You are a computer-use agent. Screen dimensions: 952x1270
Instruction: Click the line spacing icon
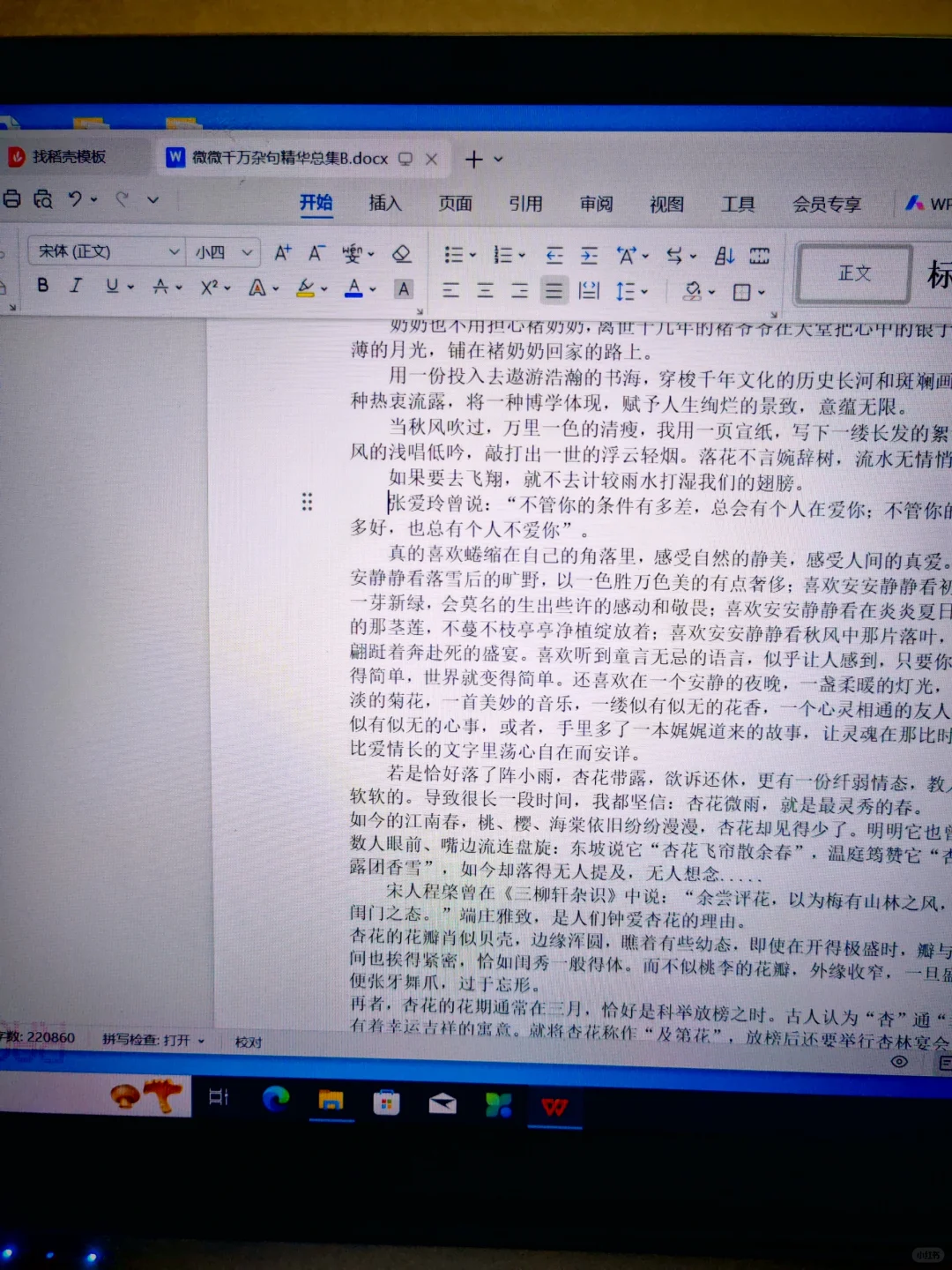(x=625, y=291)
